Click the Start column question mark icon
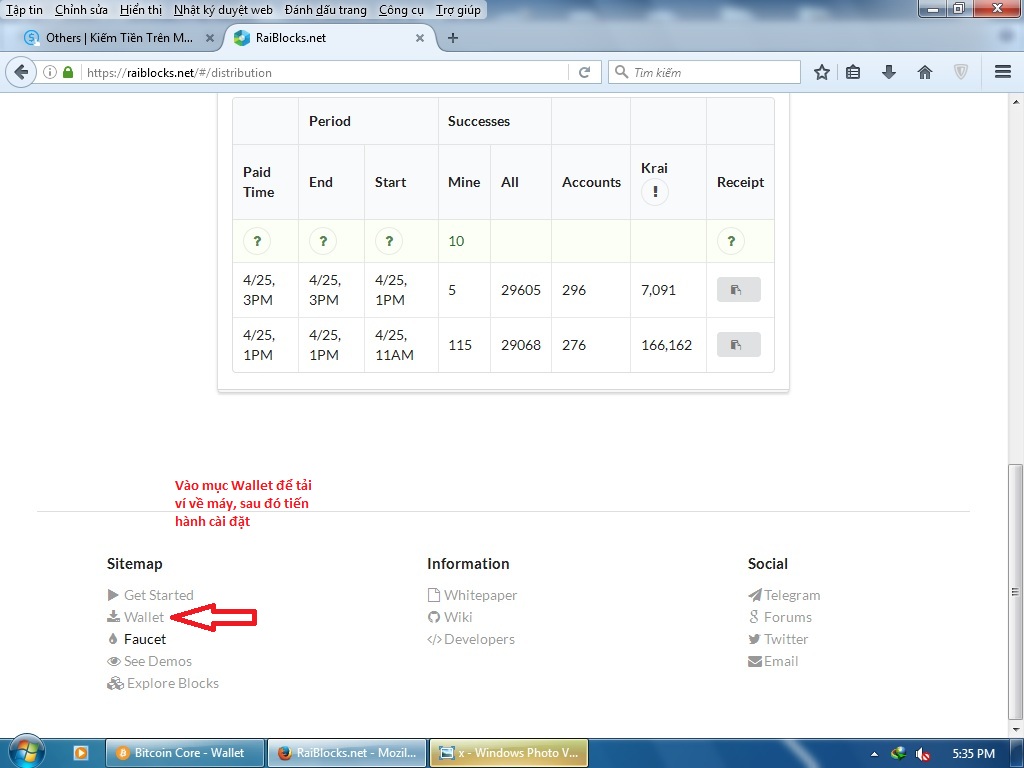This screenshot has height=768, width=1024. [x=389, y=241]
